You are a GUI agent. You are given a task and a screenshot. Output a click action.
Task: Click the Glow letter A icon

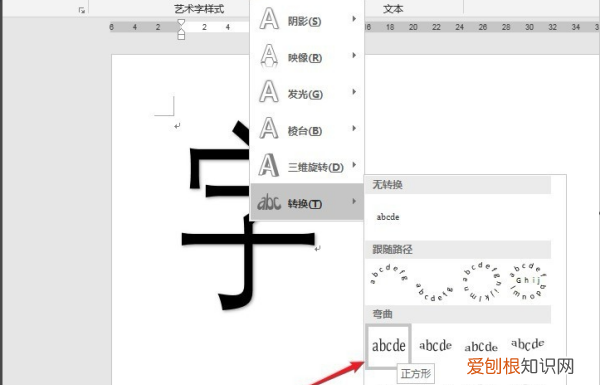[x=269, y=92]
